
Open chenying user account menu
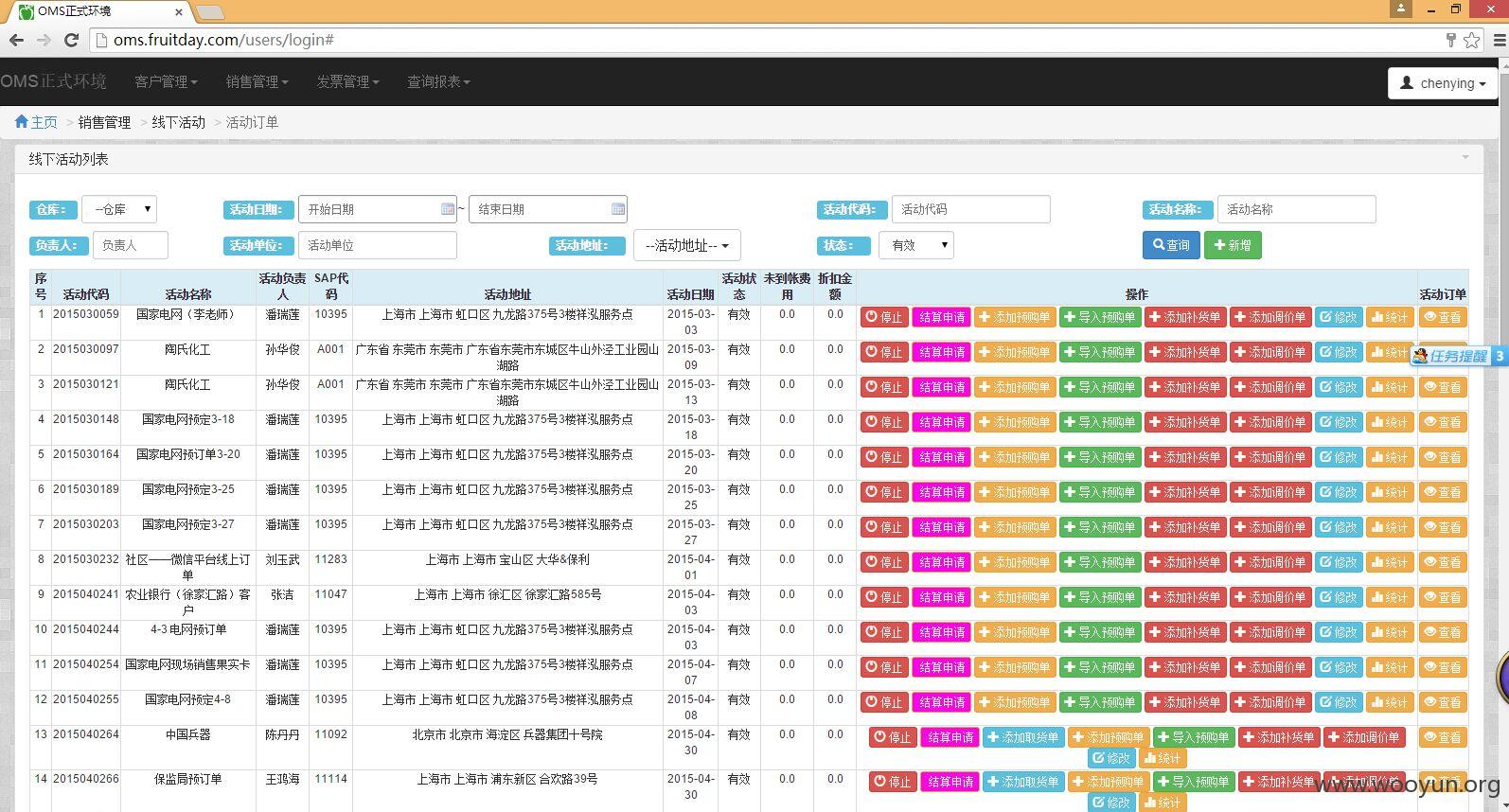pos(1443,83)
